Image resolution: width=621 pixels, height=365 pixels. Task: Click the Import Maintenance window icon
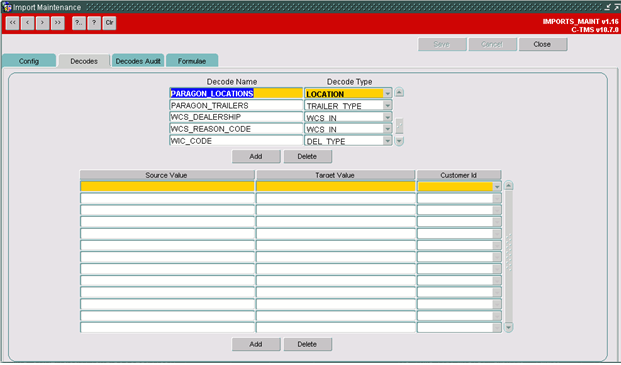point(7,7)
